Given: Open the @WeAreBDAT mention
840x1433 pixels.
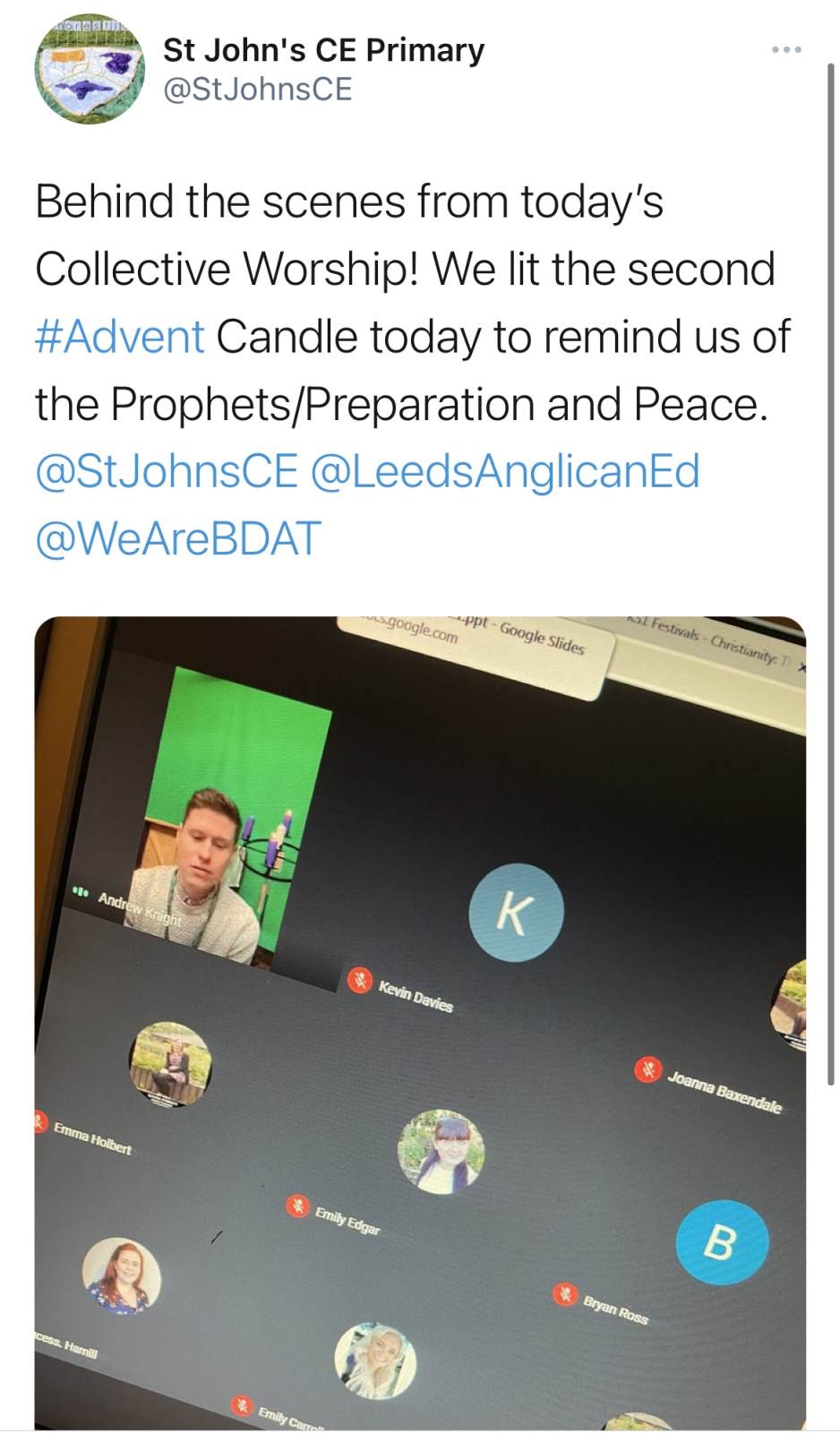Looking at the screenshot, I should tap(177, 539).
